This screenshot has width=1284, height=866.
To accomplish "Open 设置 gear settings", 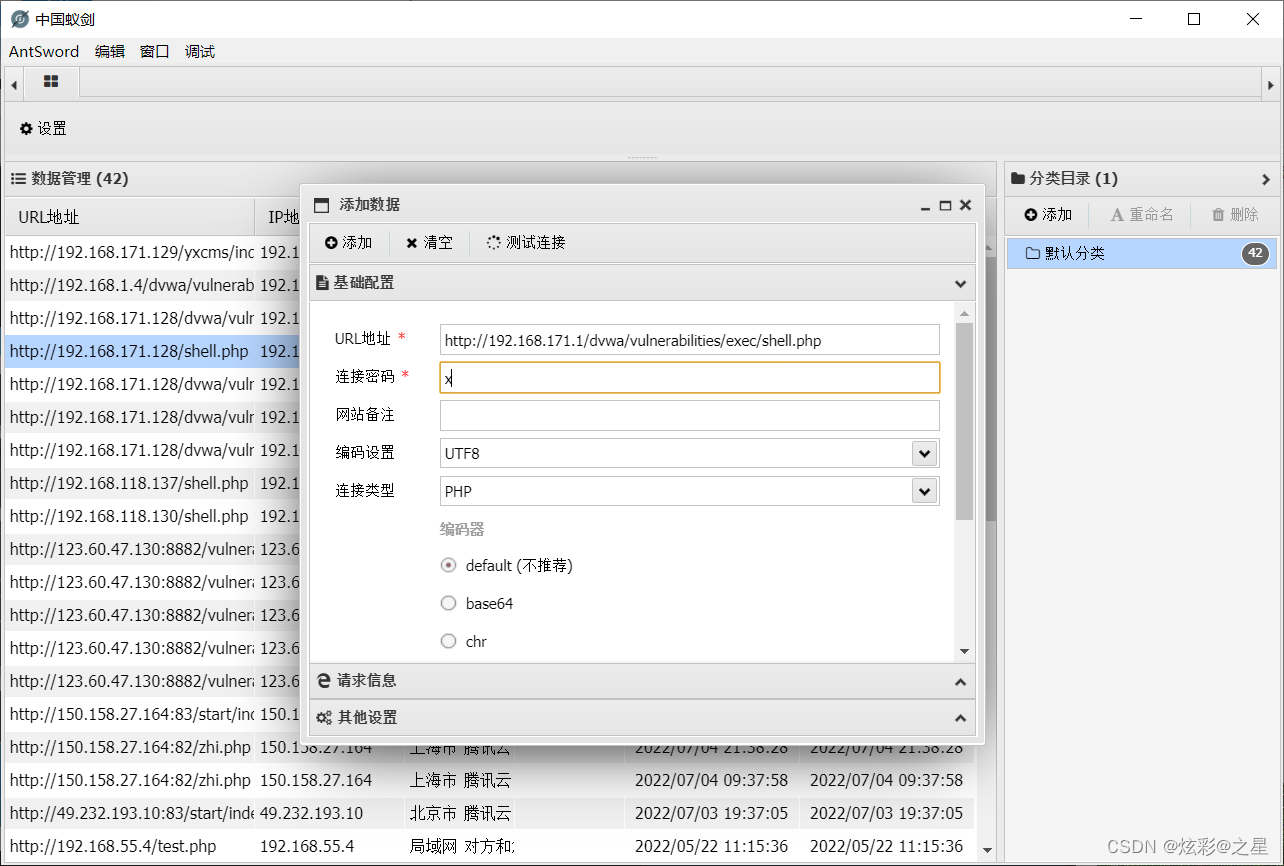I will pyautogui.click(x=43, y=128).
